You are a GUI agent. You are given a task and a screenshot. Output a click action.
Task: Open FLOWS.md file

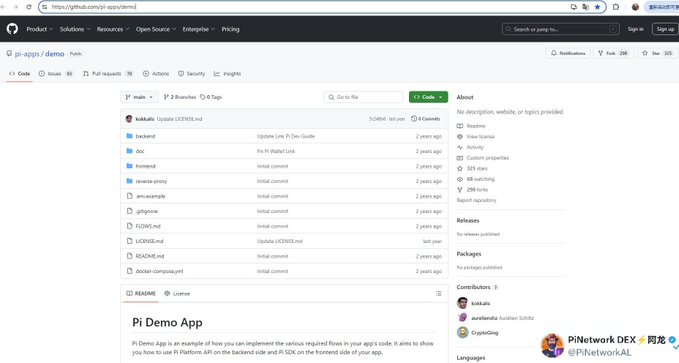(148, 226)
